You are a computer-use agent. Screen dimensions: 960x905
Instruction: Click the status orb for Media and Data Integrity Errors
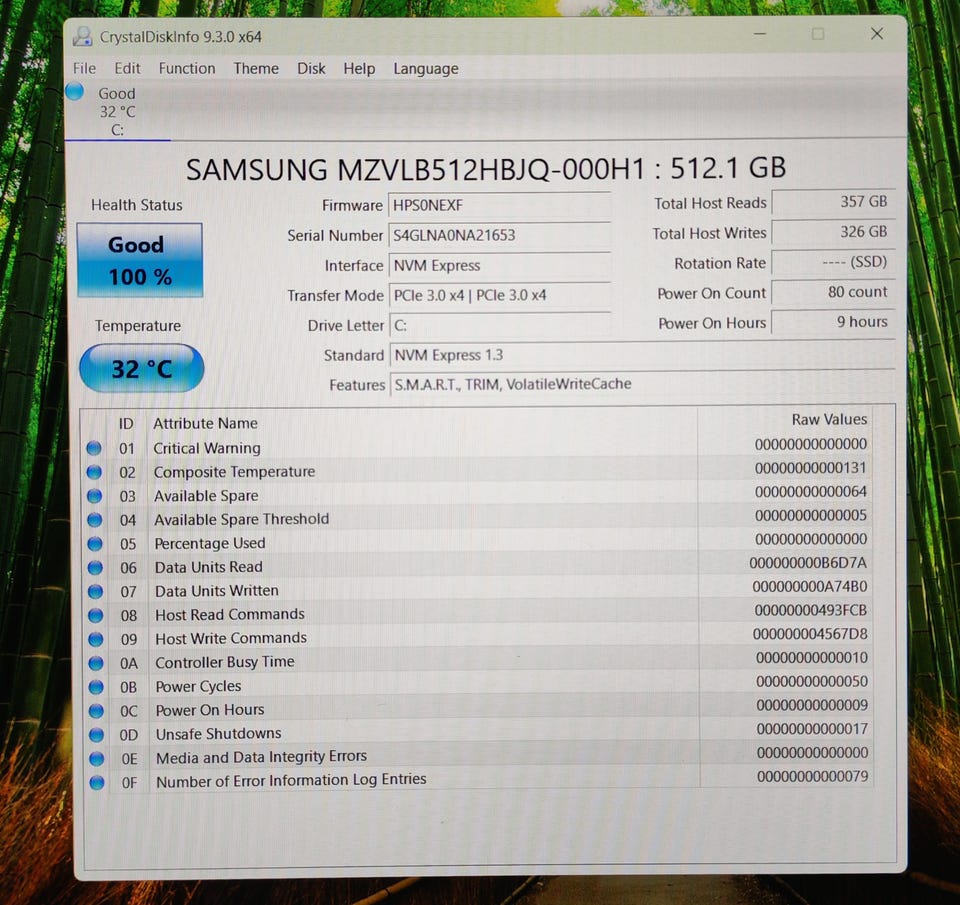[97, 759]
